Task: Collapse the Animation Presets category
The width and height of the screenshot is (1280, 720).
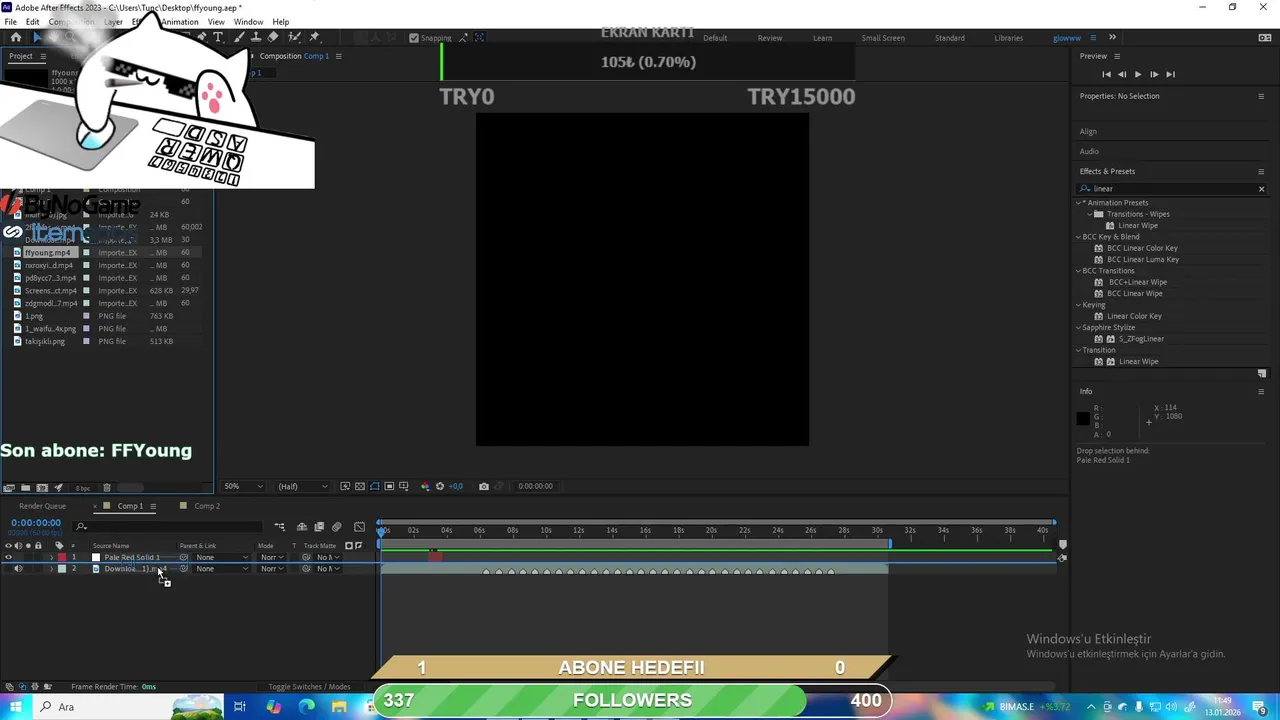Action: click(1080, 203)
